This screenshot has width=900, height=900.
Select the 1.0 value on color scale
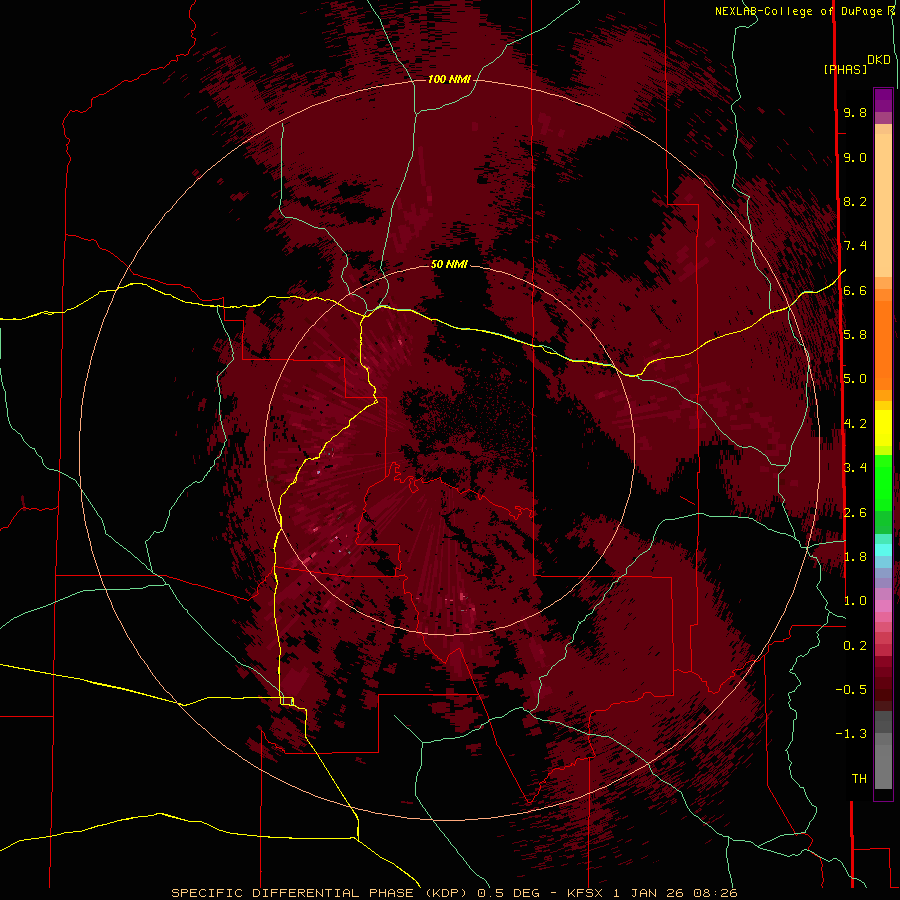pyautogui.click(x=855, y=601)
